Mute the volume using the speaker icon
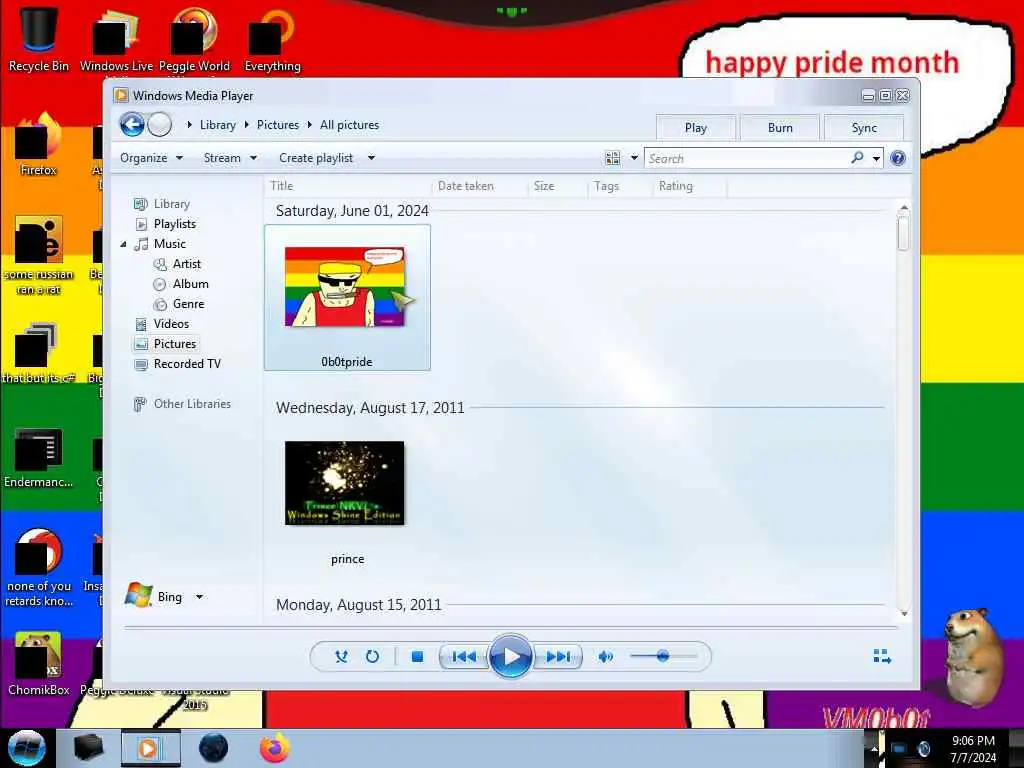Image resolution: width=1024 pixels, height=768 pixels. 605,656
